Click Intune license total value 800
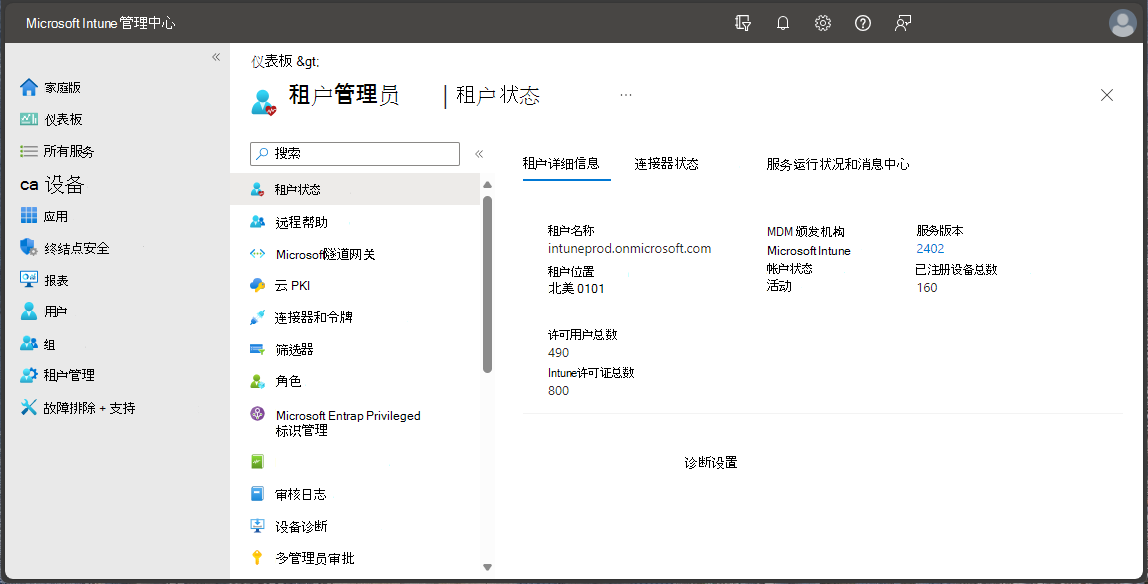The width and height of the screenshot is (1148, 584). click(558, 391)
